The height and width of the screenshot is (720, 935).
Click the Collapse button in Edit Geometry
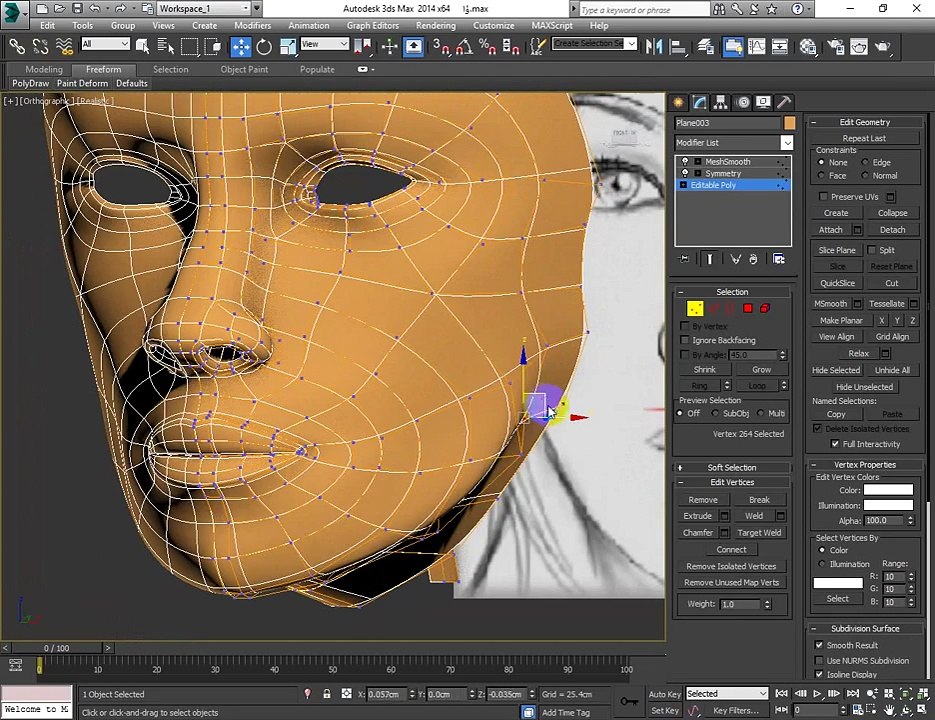pyautogui.click(x=892, y=213)
